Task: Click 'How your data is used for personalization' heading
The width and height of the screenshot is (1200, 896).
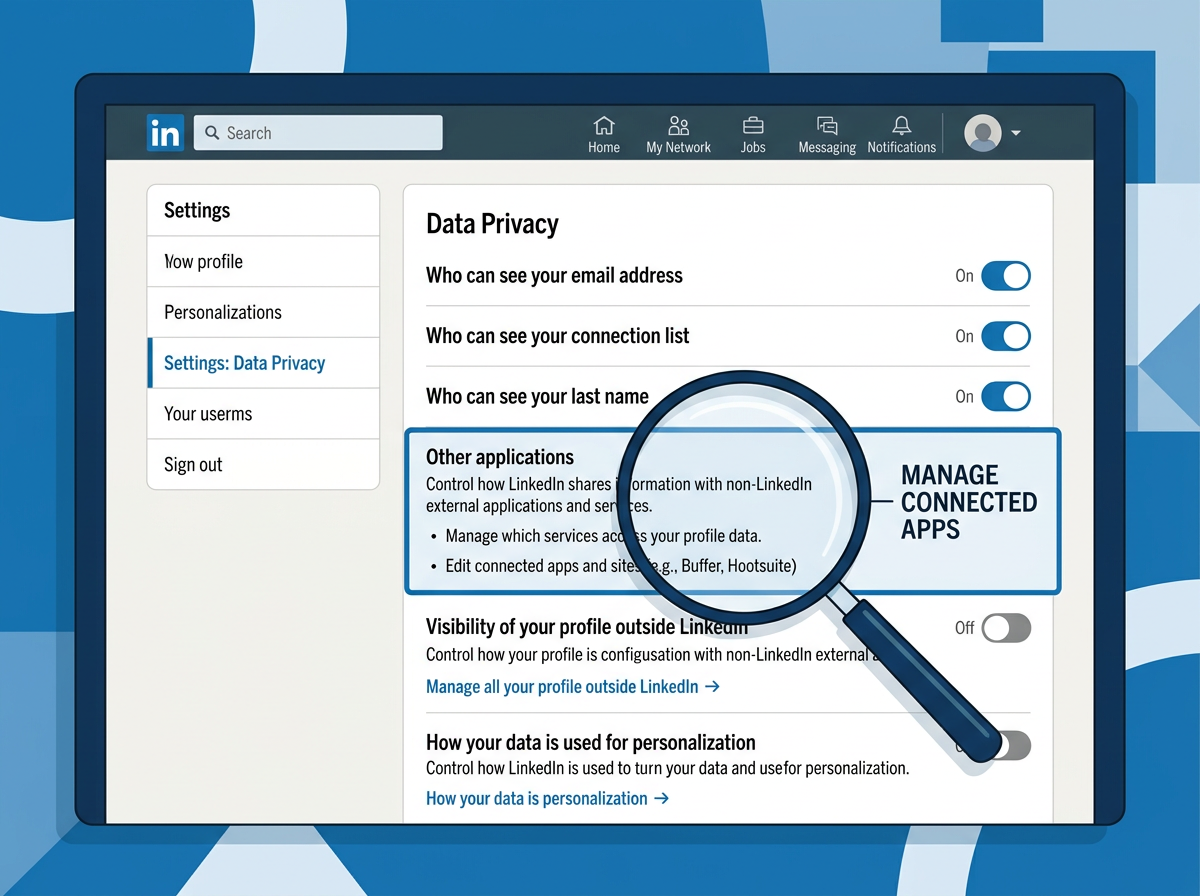Action: (591, 743)
